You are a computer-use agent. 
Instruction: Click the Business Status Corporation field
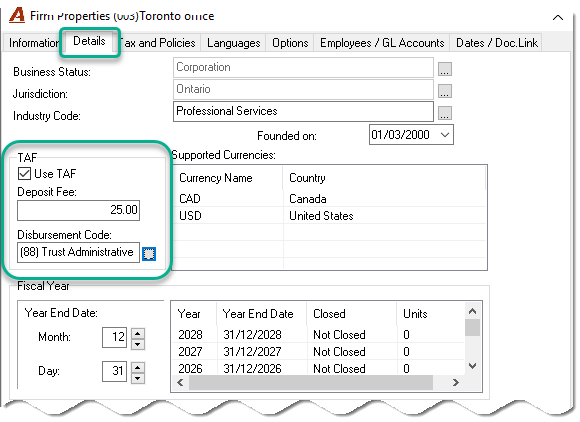pyautogui.click(x=303, y=67)
